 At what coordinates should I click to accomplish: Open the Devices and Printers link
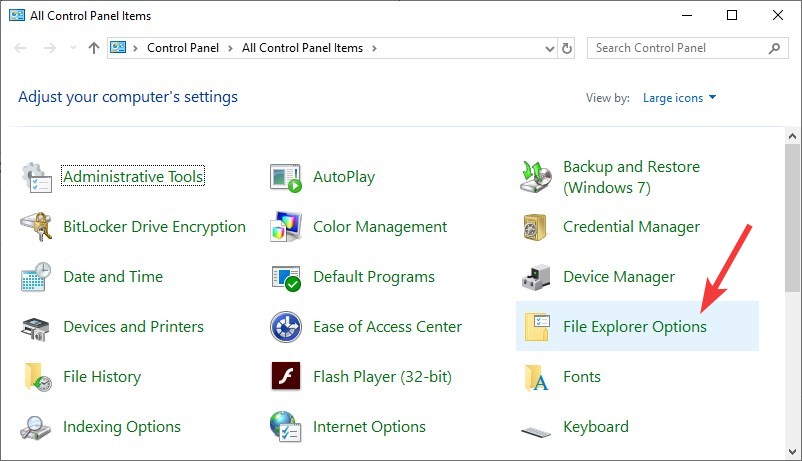pos(133,326)
